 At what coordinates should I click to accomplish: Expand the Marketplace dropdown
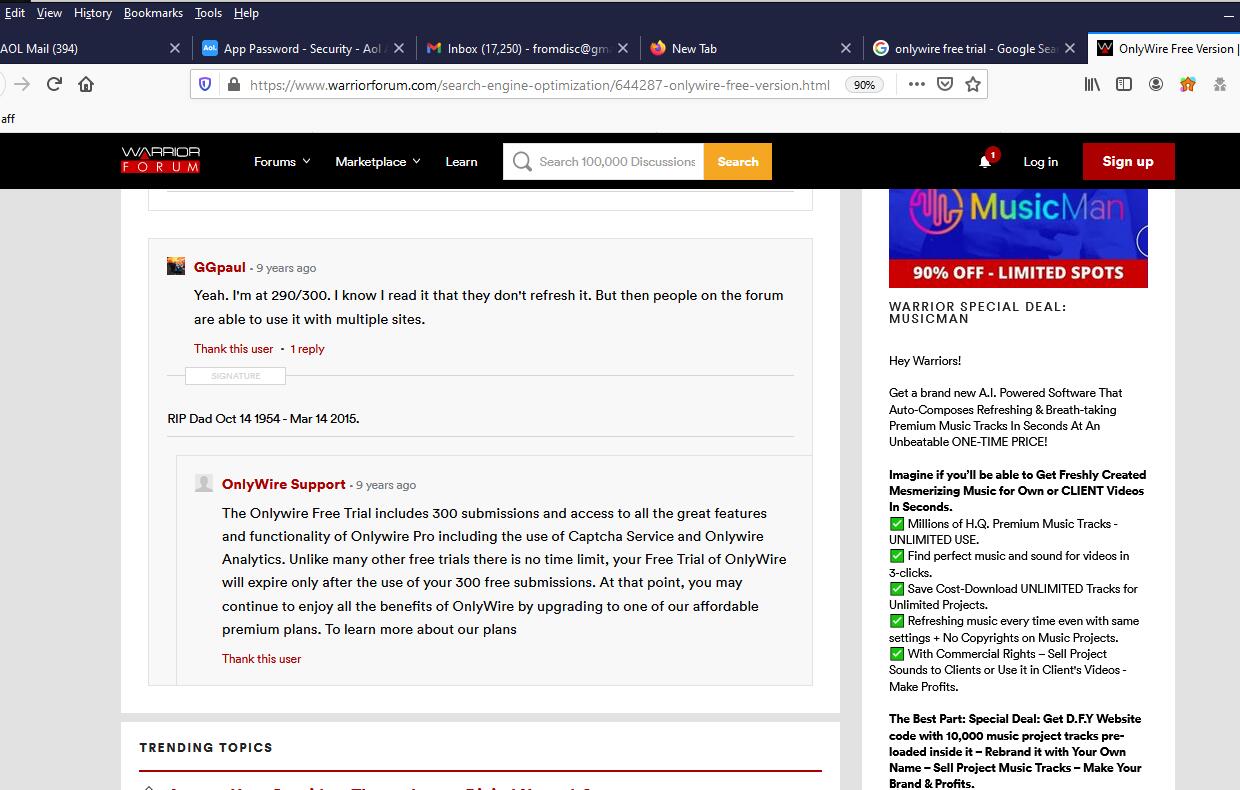[378, 162]
